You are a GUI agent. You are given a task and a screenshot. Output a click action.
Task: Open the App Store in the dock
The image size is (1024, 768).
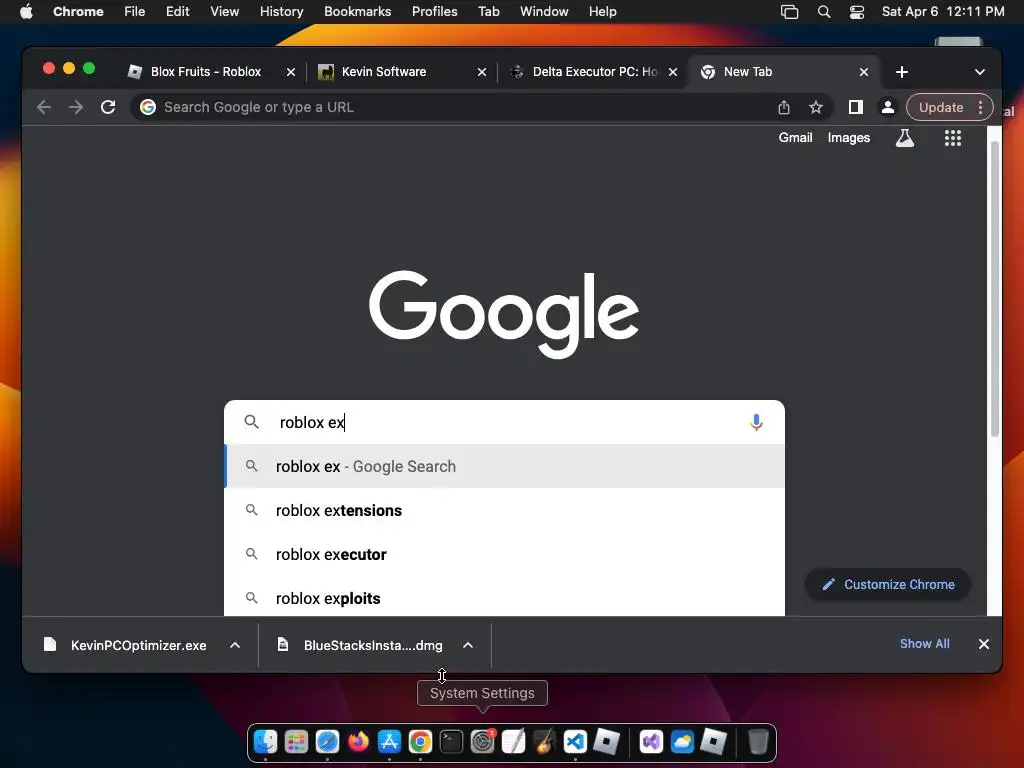click(x=389, y=742)
